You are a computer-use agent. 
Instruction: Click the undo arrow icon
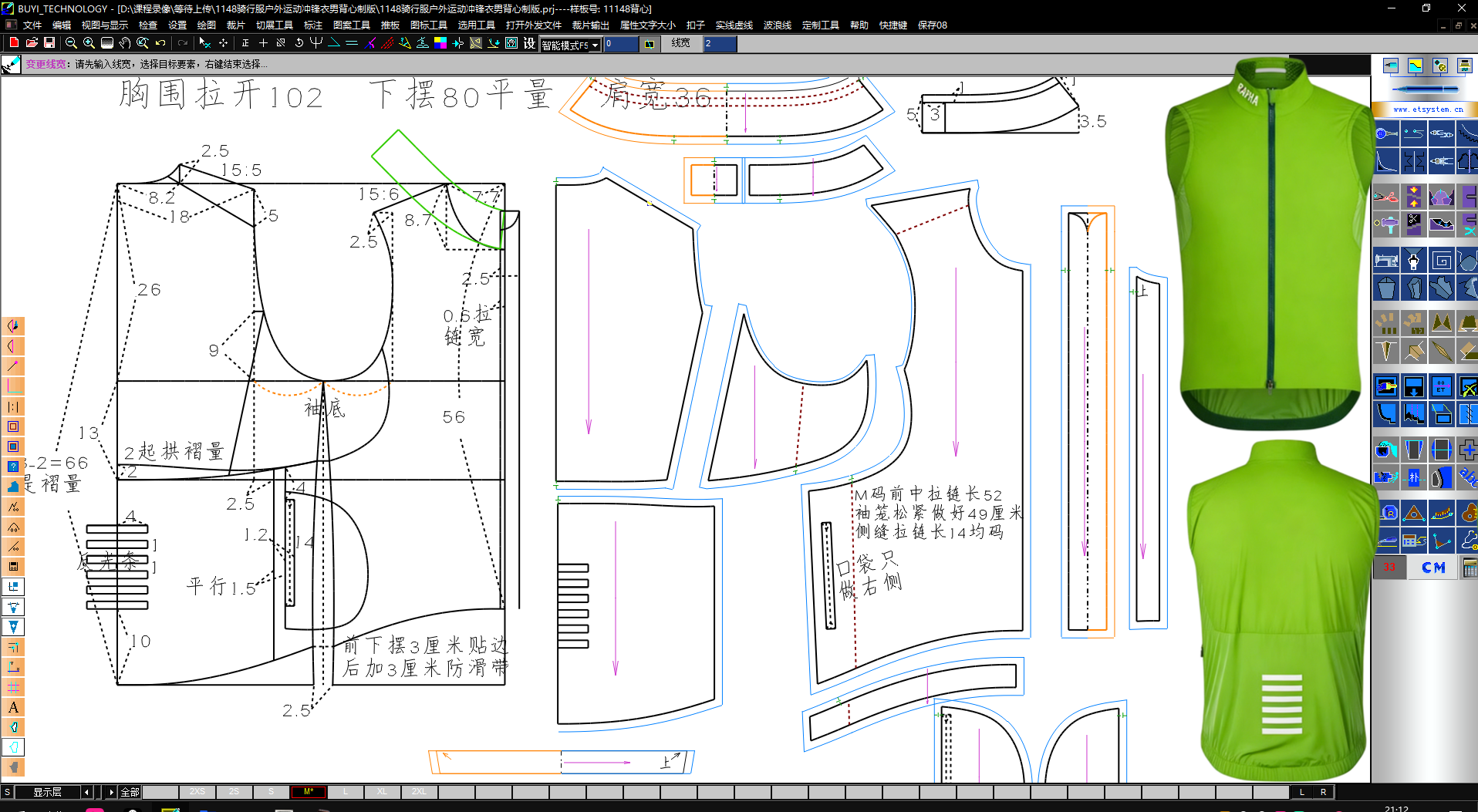coord(160,43)
